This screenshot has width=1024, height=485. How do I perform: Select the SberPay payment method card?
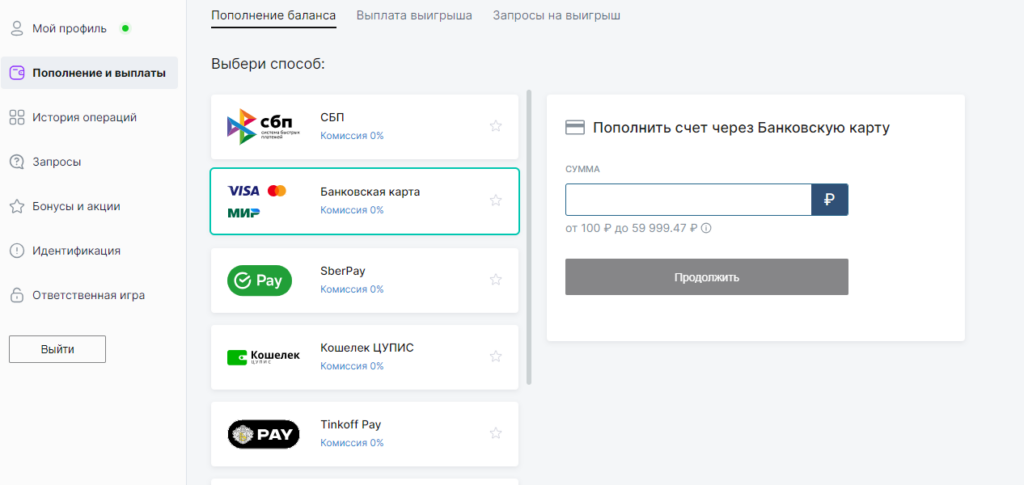click(x=364, y=280)
